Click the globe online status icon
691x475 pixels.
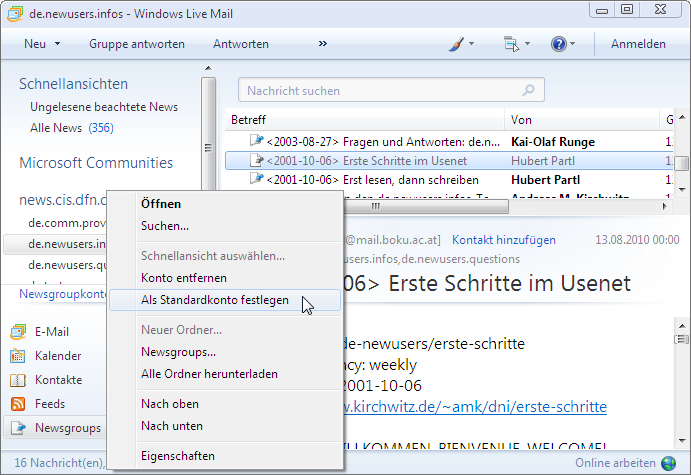(x=669, y=464)
